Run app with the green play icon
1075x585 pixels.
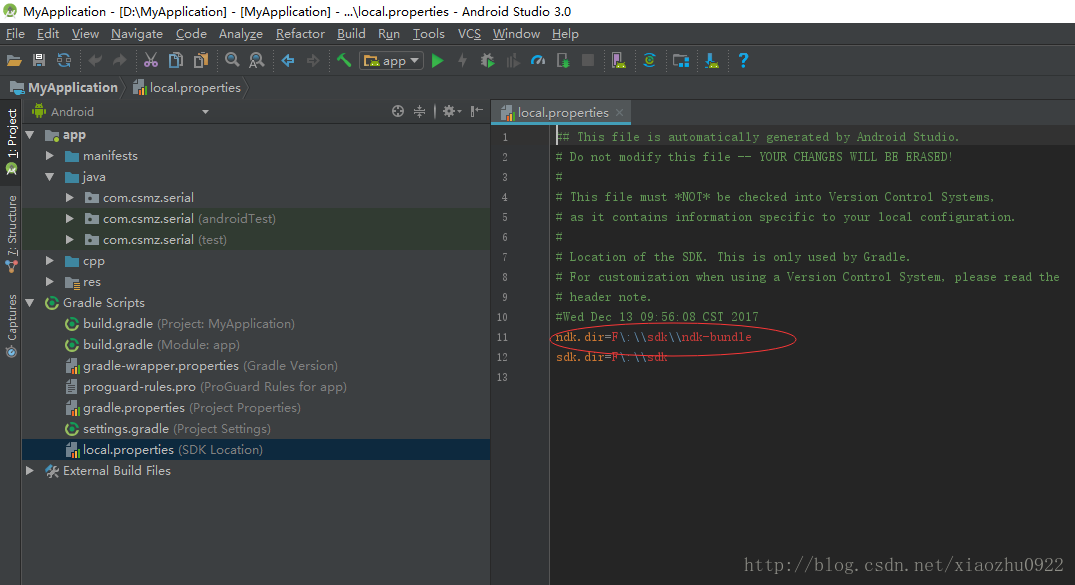point(437,61)
